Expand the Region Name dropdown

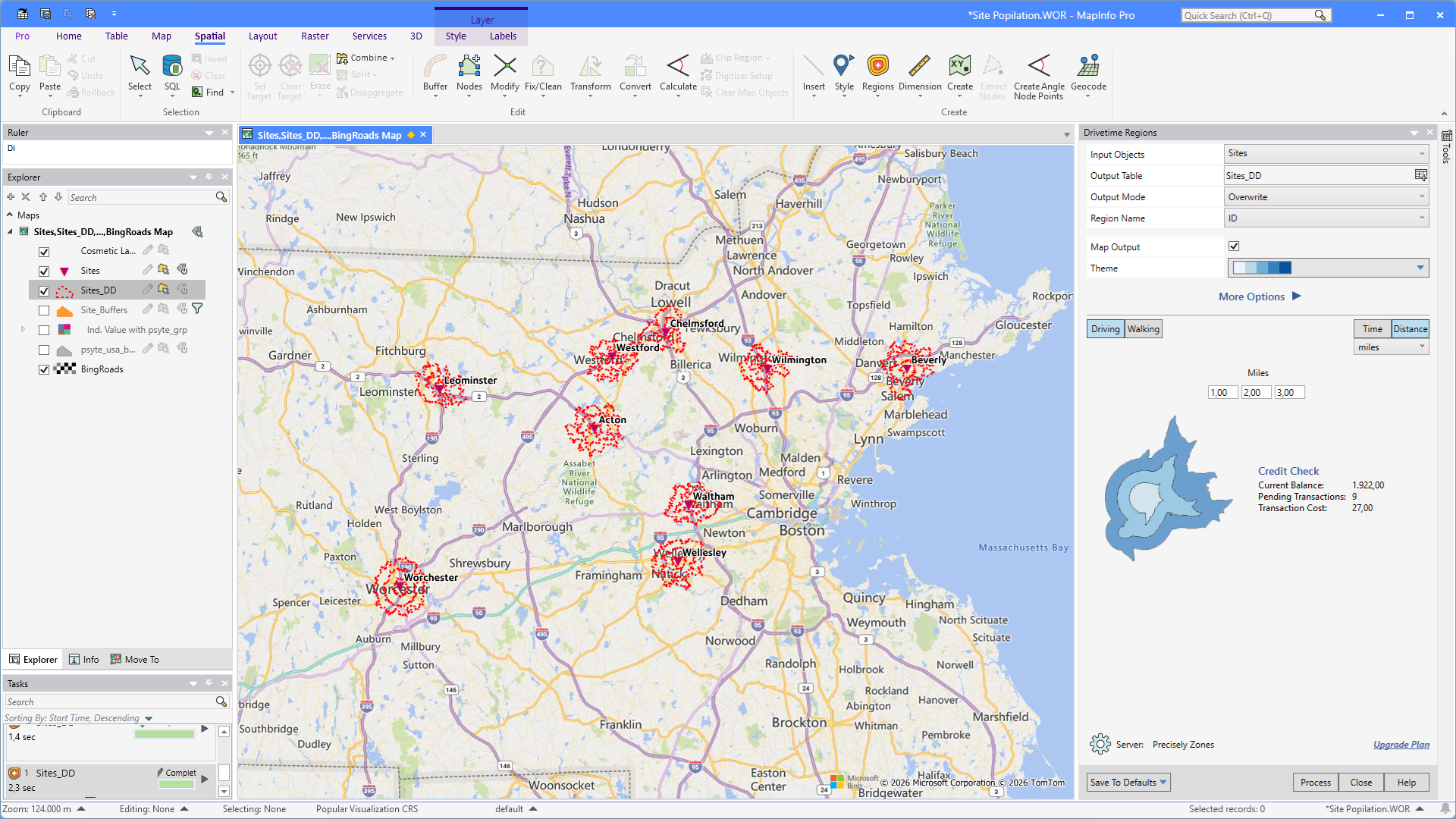coord(1326,218)
